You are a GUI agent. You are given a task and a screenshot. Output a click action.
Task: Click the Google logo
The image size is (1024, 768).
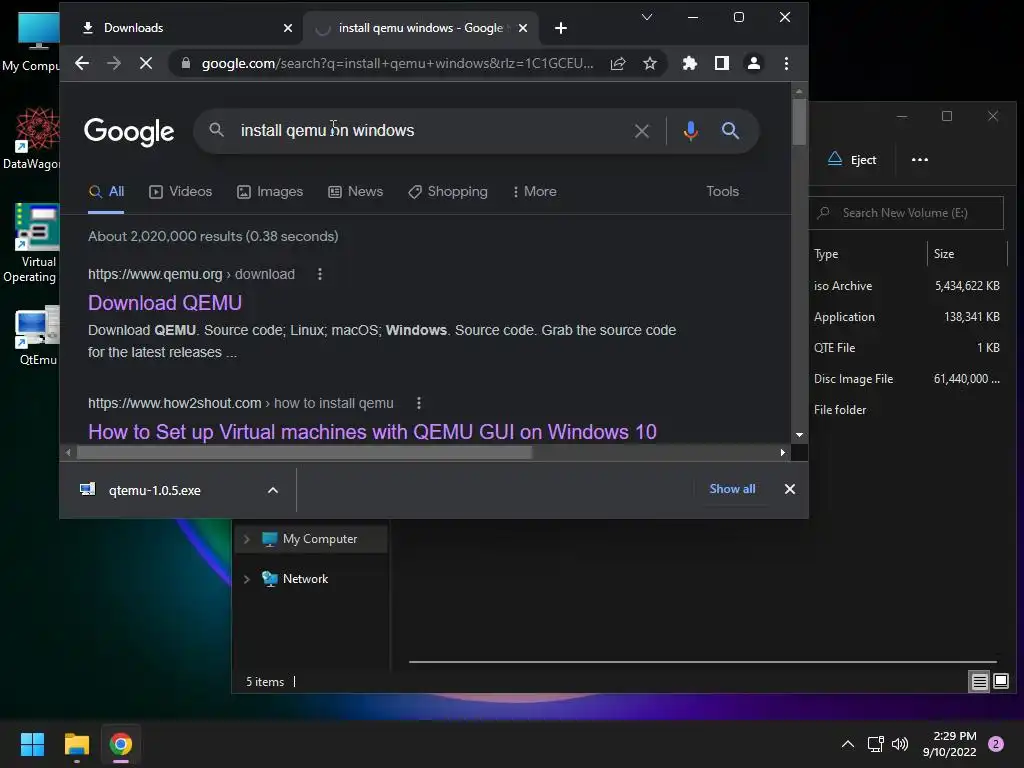pos(129,132)
